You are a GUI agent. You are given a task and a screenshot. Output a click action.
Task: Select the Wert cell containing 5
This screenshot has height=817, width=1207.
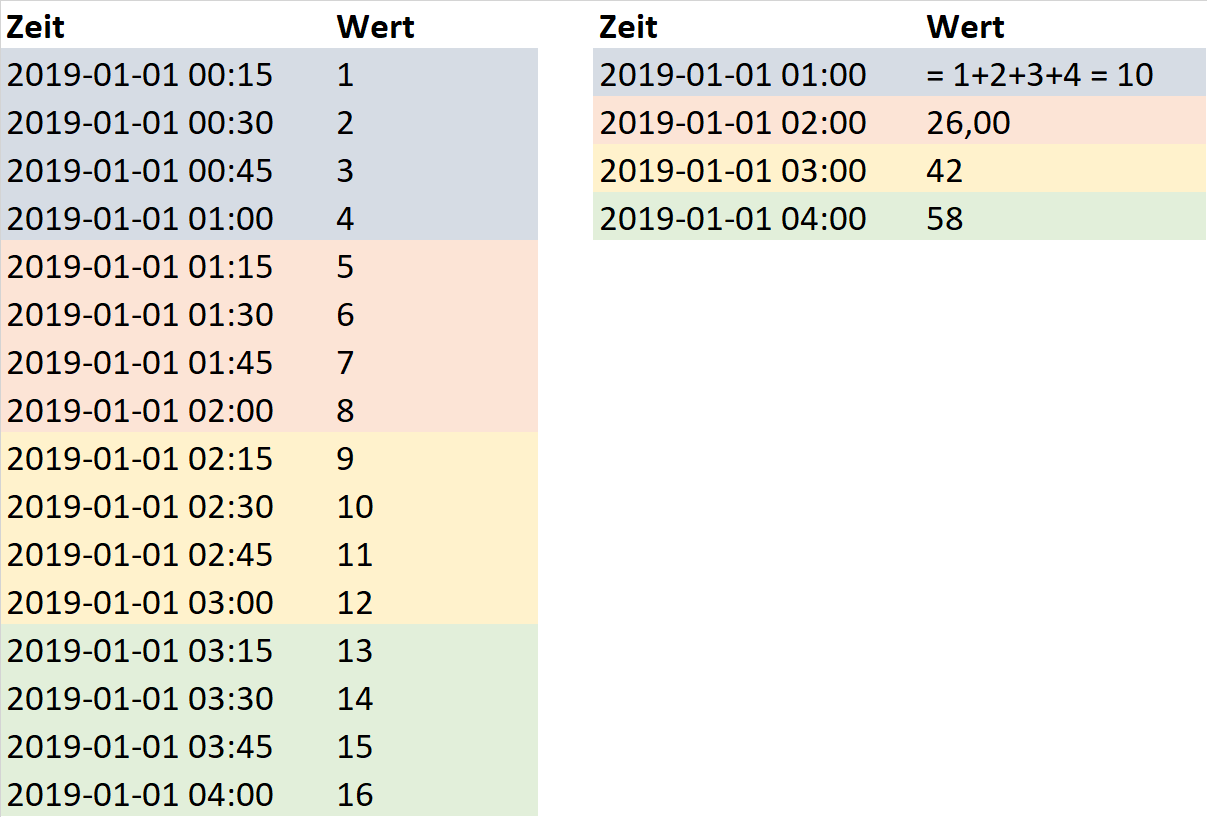(346, 267)
